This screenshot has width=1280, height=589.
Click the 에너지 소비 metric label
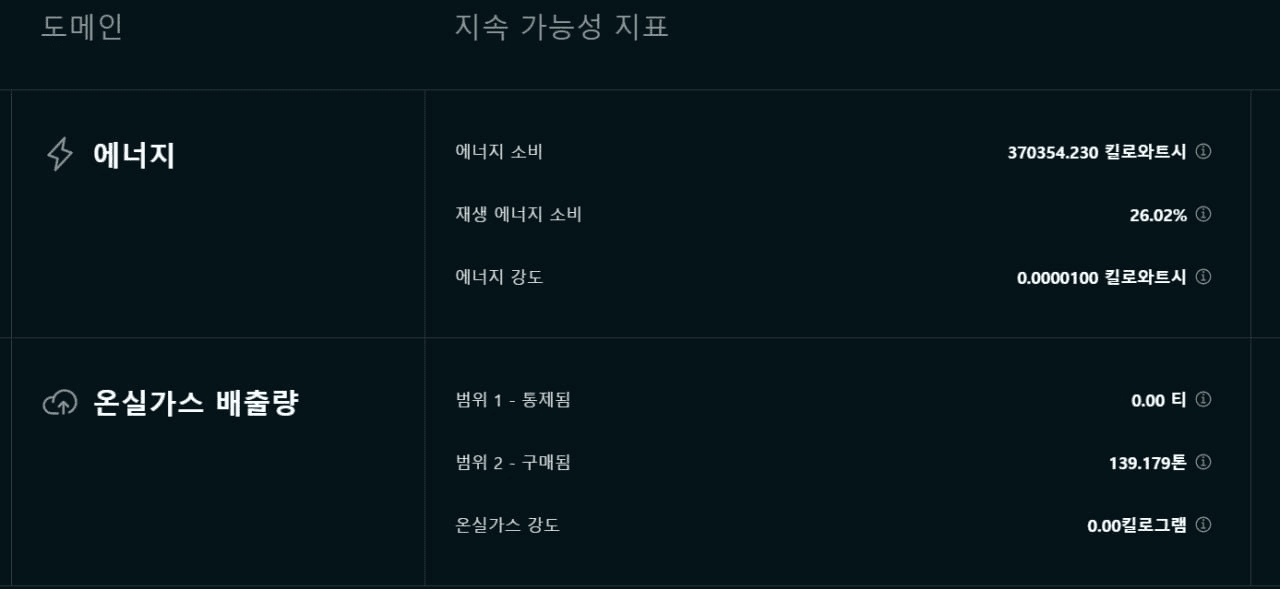[499, 152]
